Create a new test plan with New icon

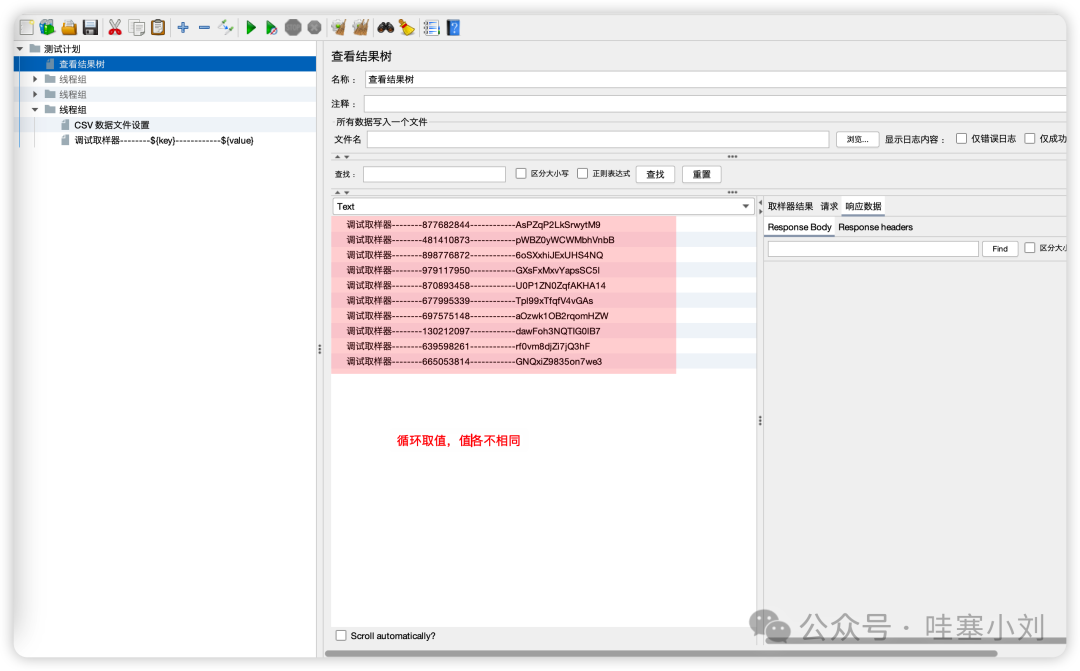27,28
